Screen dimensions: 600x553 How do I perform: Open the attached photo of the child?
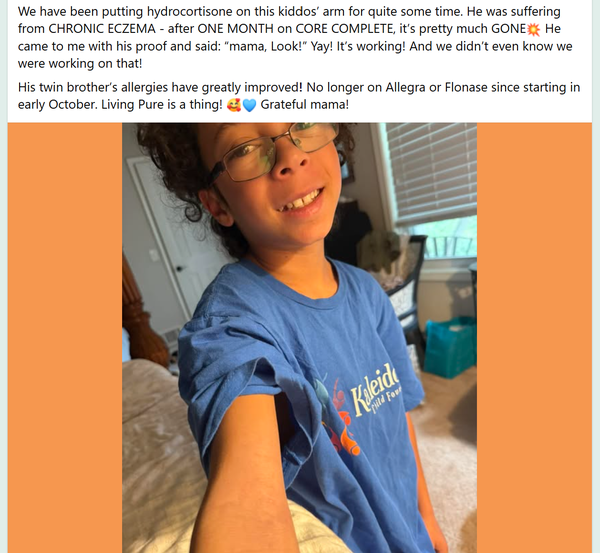click(299, 338)
